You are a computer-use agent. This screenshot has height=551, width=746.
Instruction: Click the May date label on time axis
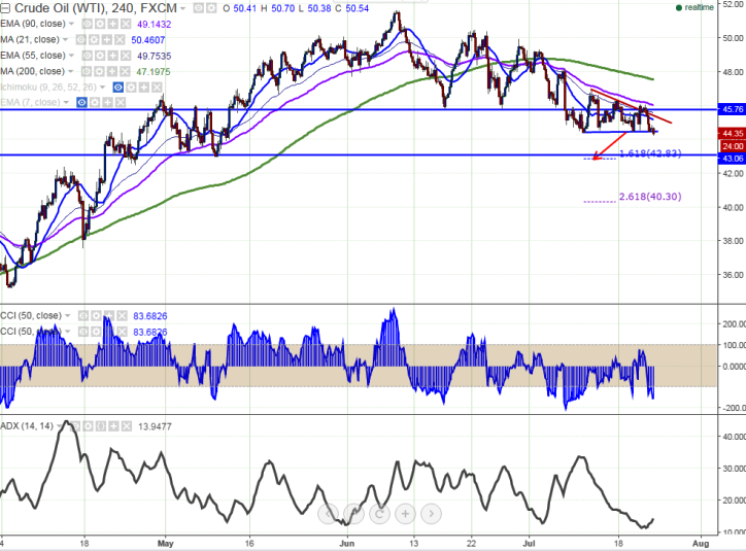point(165,543)
